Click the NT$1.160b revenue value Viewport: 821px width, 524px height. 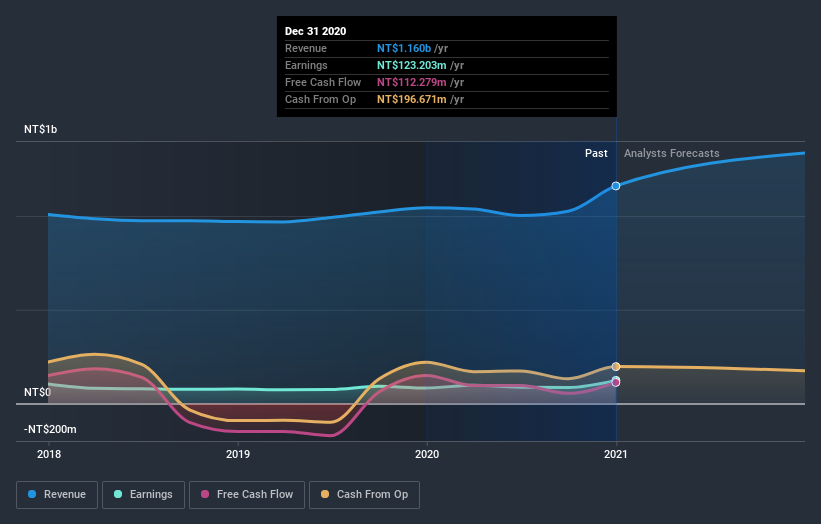(404, 48)
